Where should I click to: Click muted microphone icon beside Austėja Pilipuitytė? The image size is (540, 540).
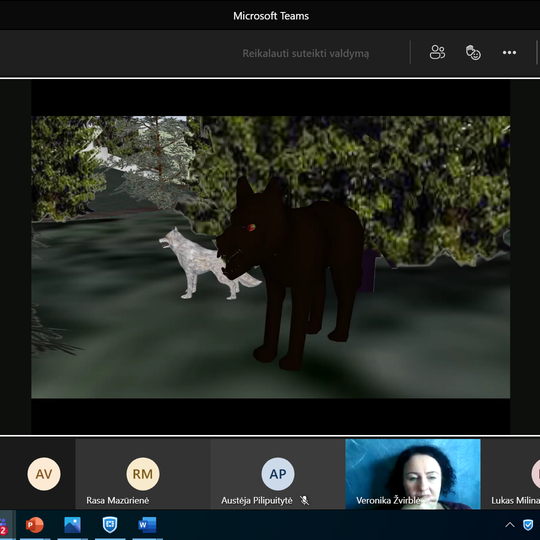point(304,500)
